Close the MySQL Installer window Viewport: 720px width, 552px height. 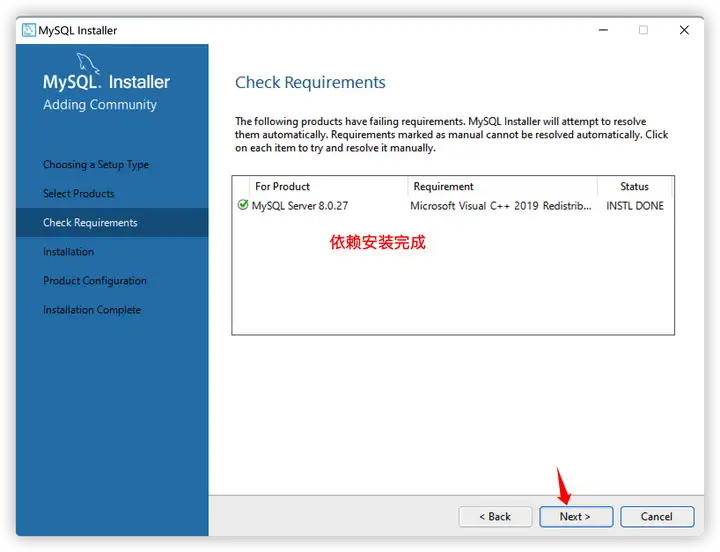684,30
